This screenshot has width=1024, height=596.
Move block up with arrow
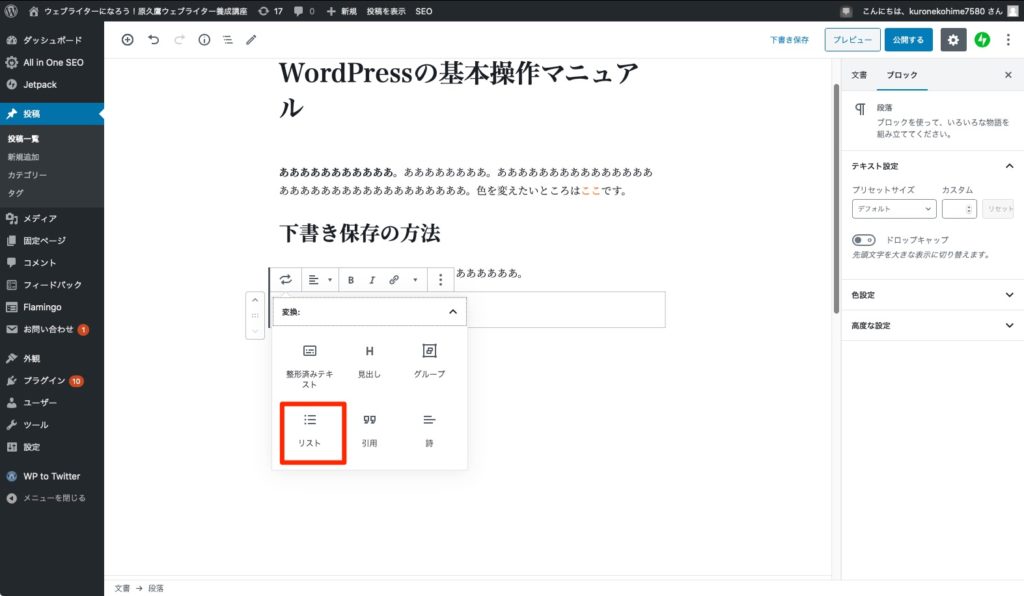pos(255,300)
